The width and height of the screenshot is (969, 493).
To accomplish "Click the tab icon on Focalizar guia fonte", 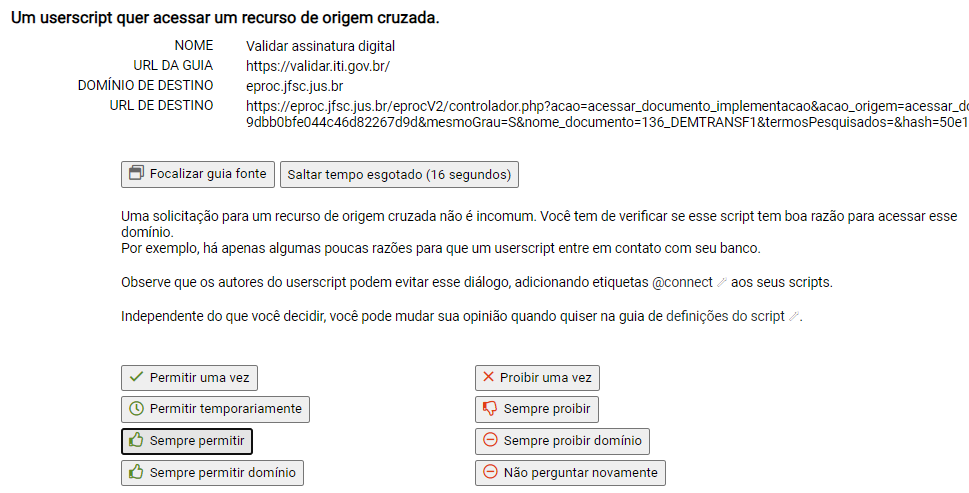I will tap(136, 173).
